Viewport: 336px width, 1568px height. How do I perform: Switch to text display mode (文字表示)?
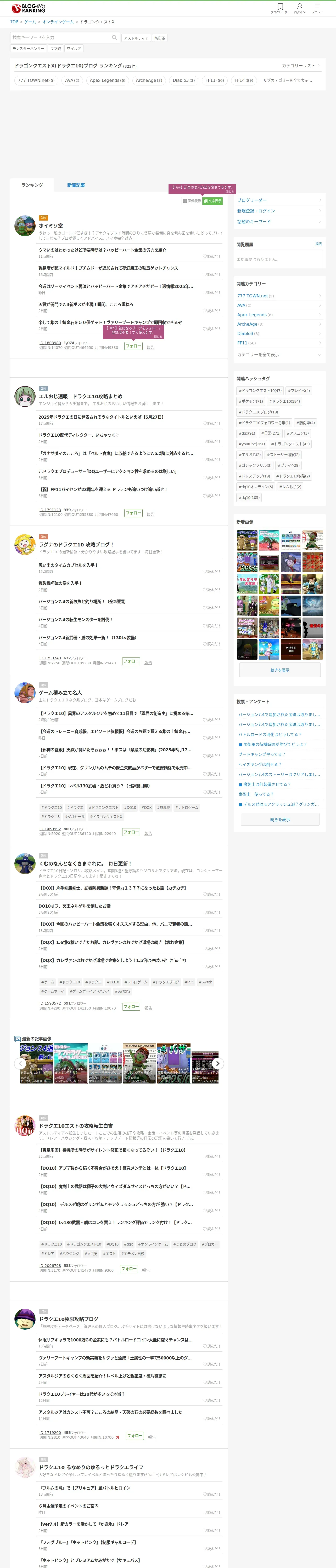click(213, 201)
